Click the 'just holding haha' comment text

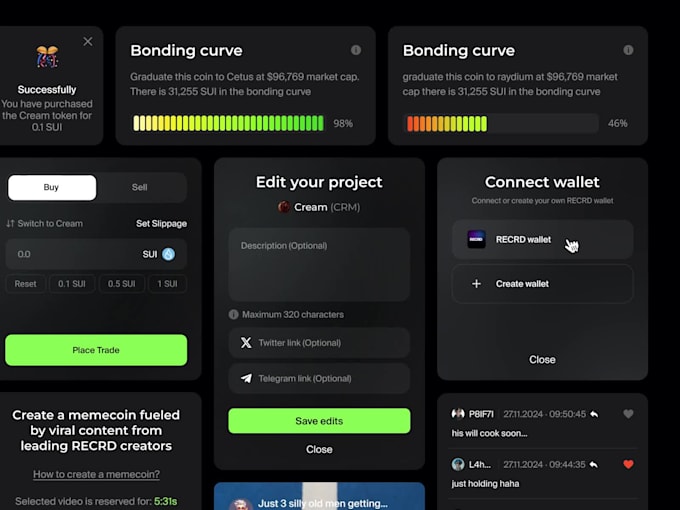(x=485, y=484)
